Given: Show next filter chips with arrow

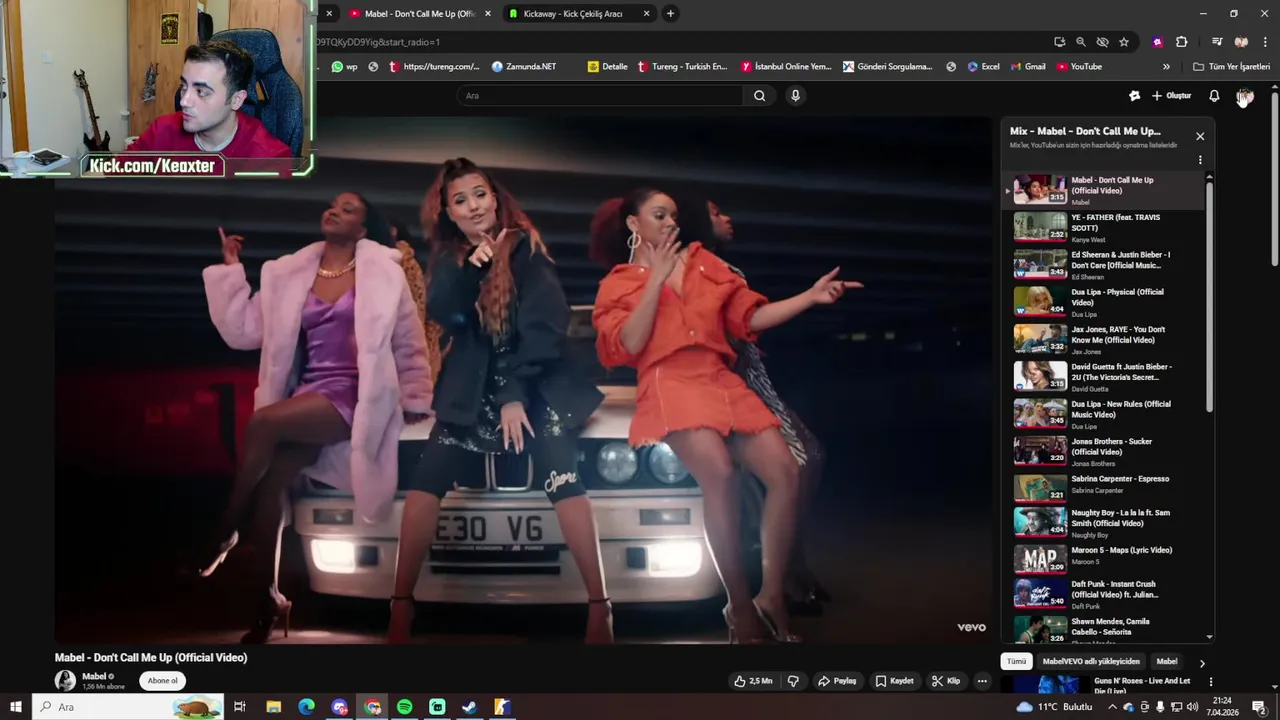Looking at the screenshot, I should (x=1202, y=663).
